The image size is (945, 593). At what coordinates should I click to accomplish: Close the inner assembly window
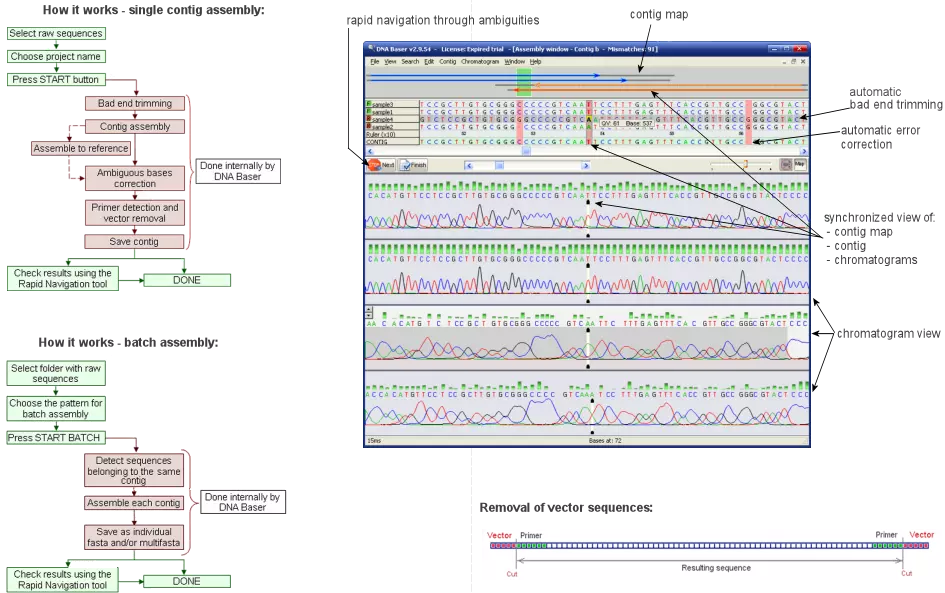(x=803, y=61)
